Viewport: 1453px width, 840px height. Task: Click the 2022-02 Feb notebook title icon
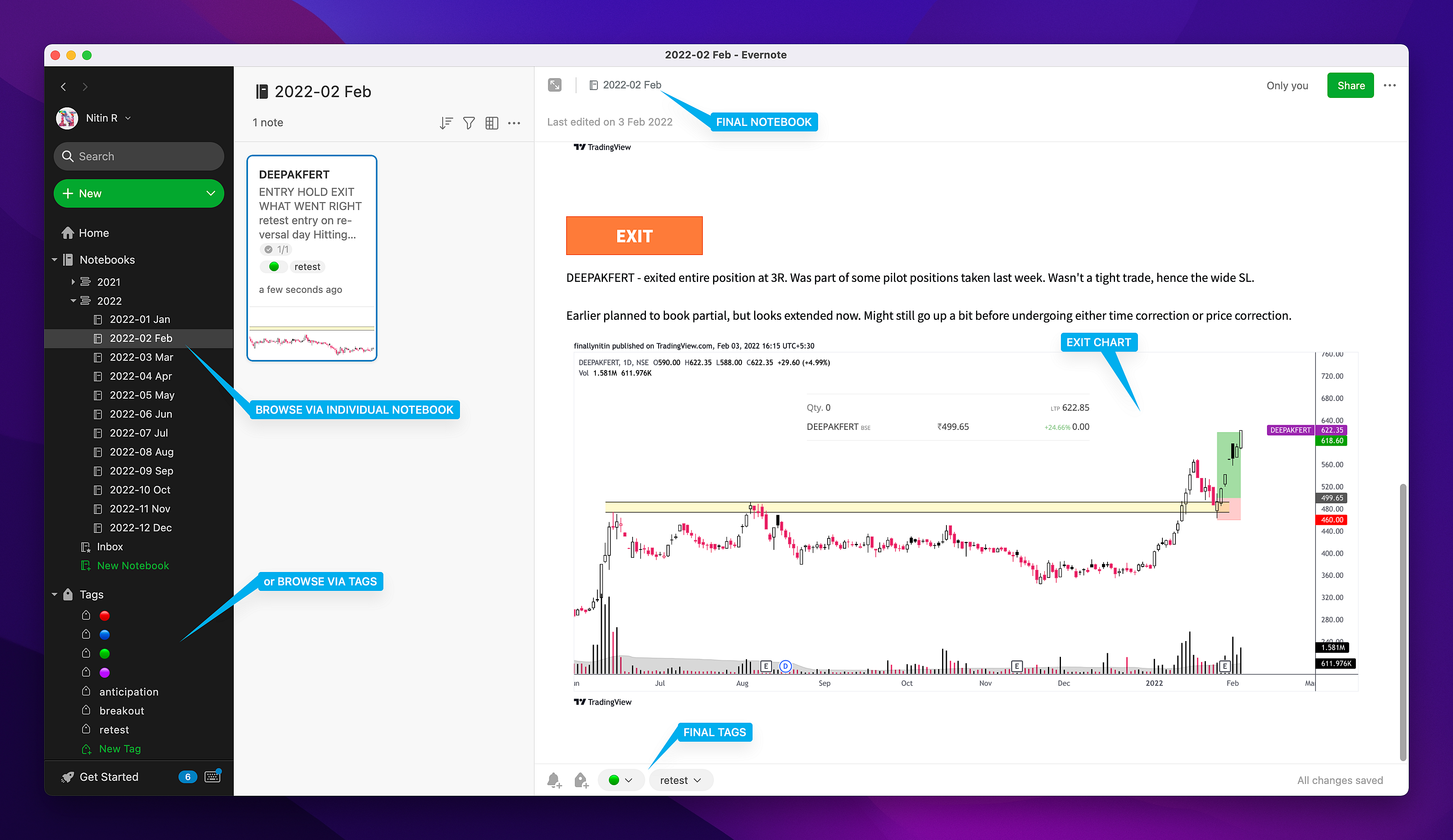262,91
